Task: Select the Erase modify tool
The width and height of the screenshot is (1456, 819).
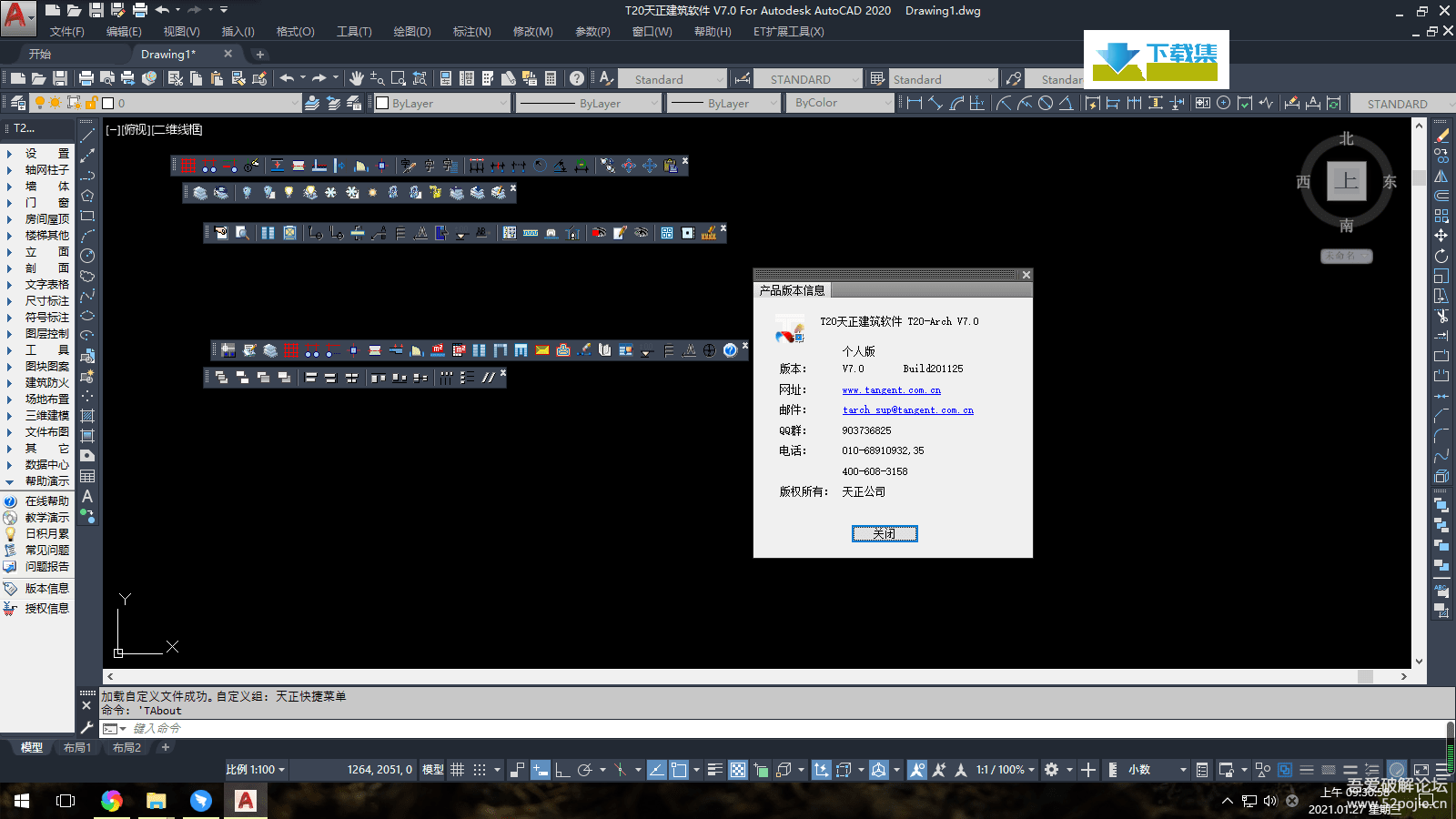Action: click(1441, 136)
